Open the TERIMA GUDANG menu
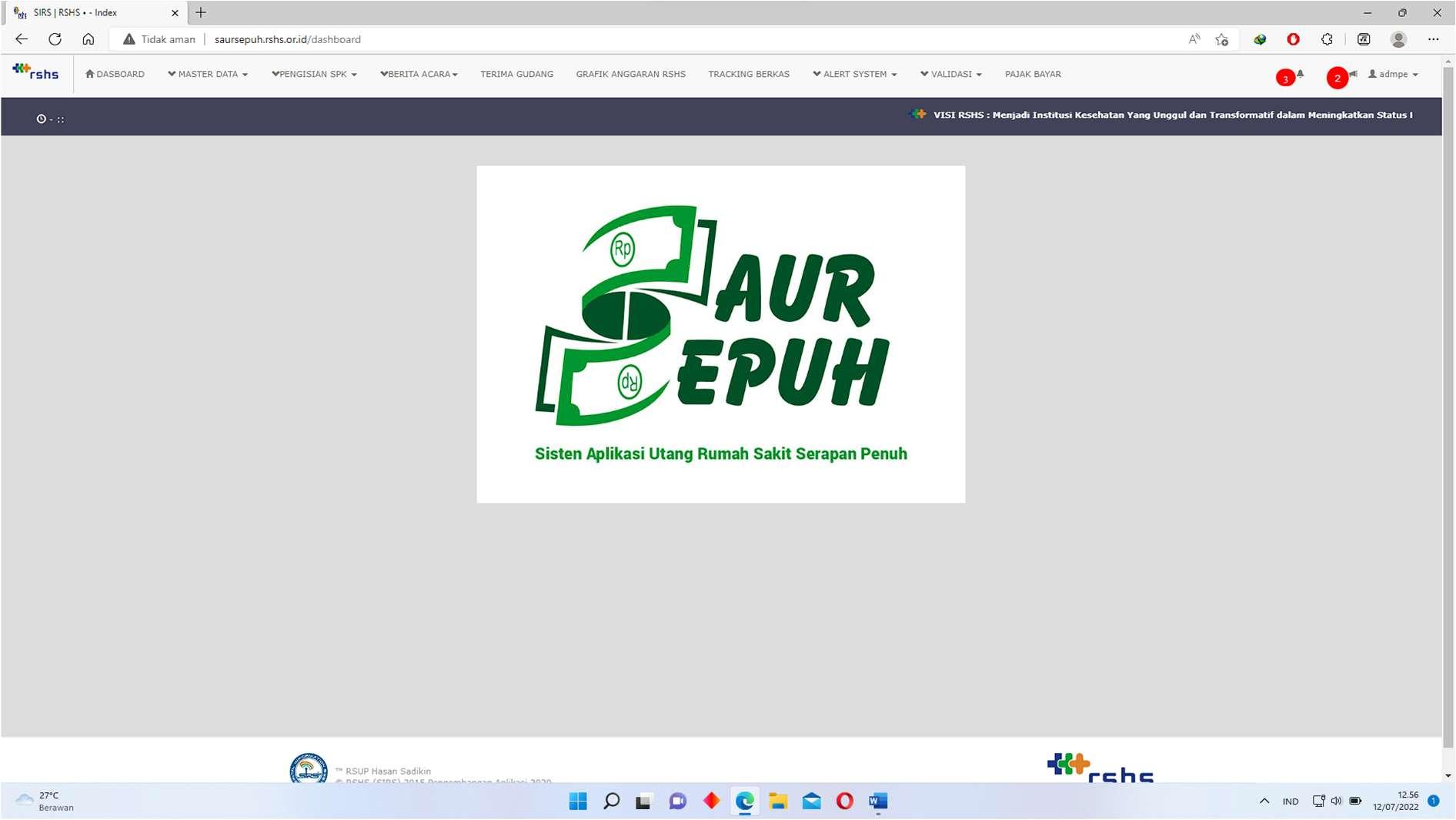The image size is (1456, 820). pos(516,74)
